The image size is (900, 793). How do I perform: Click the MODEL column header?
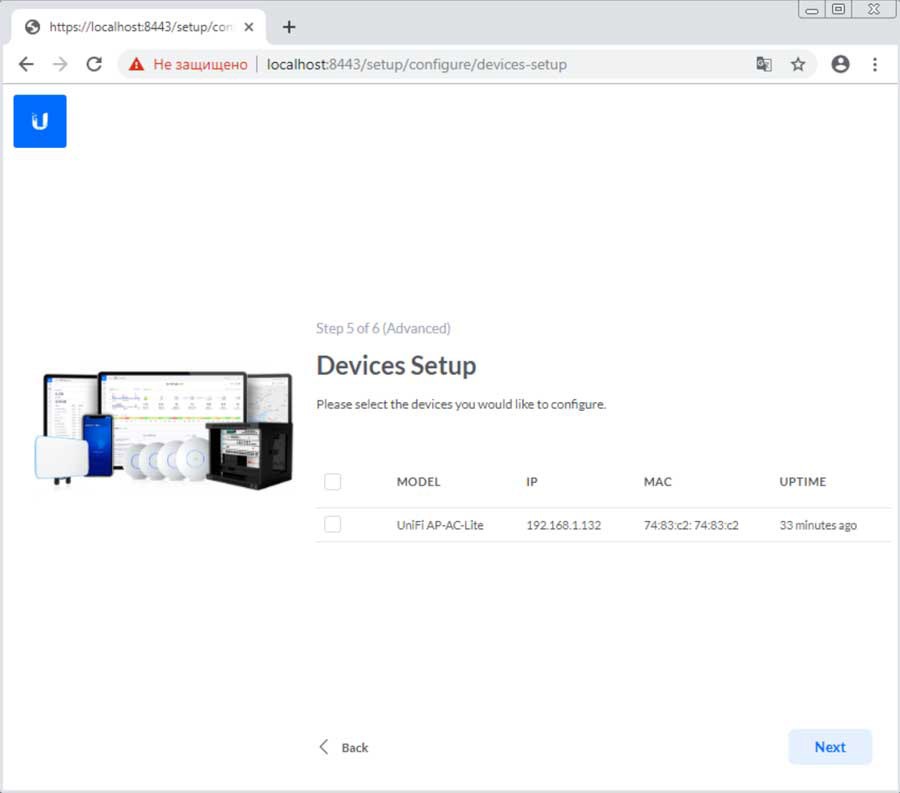coord(418,481)
